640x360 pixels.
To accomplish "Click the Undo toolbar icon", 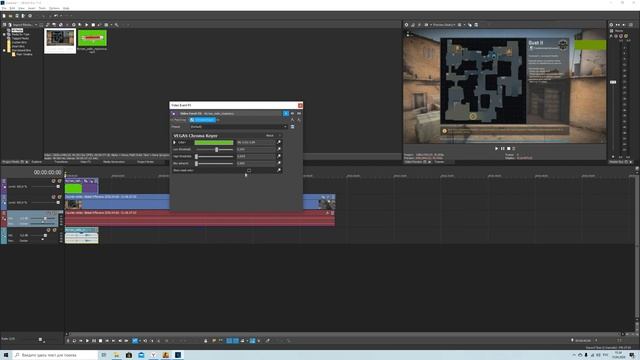I will pos(56,16).
